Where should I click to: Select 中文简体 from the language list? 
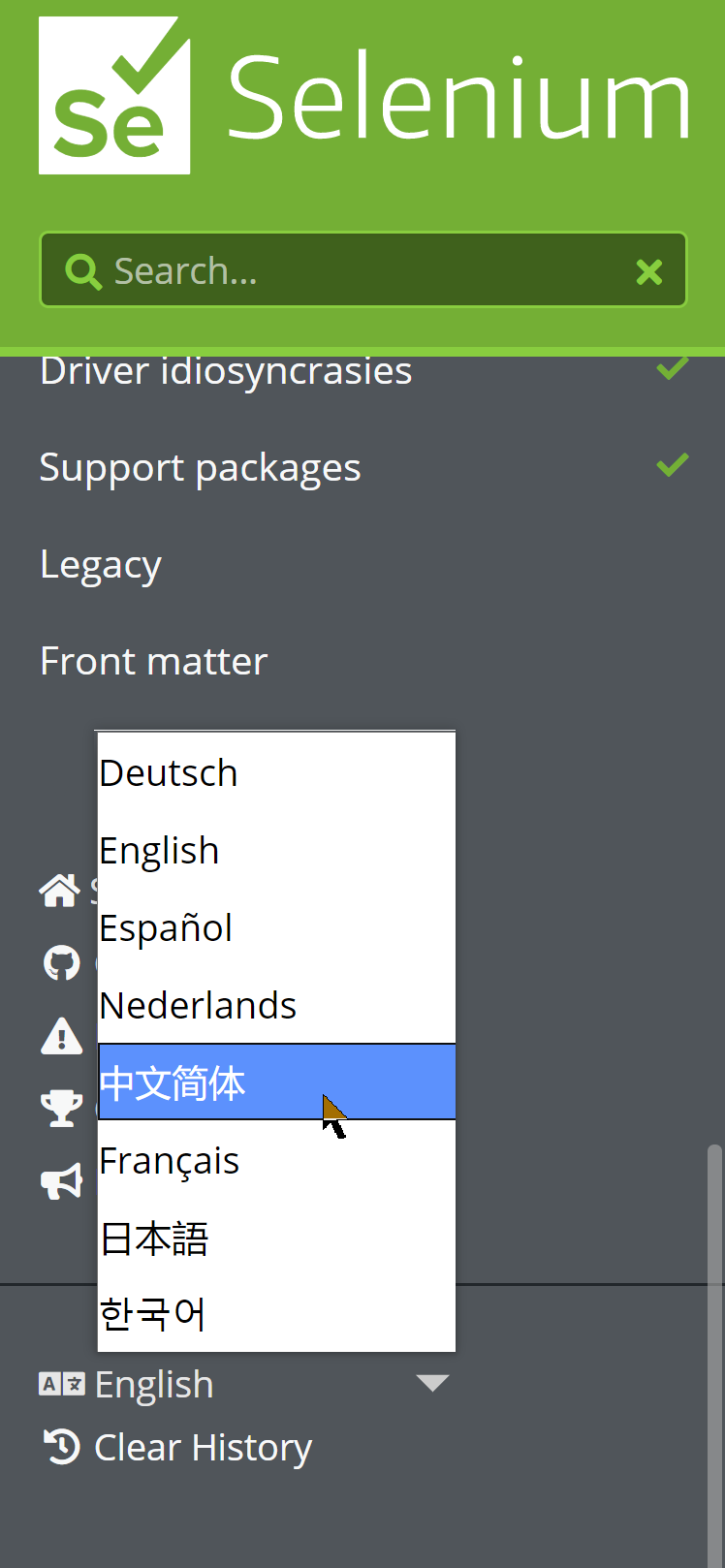point(276,1082)
